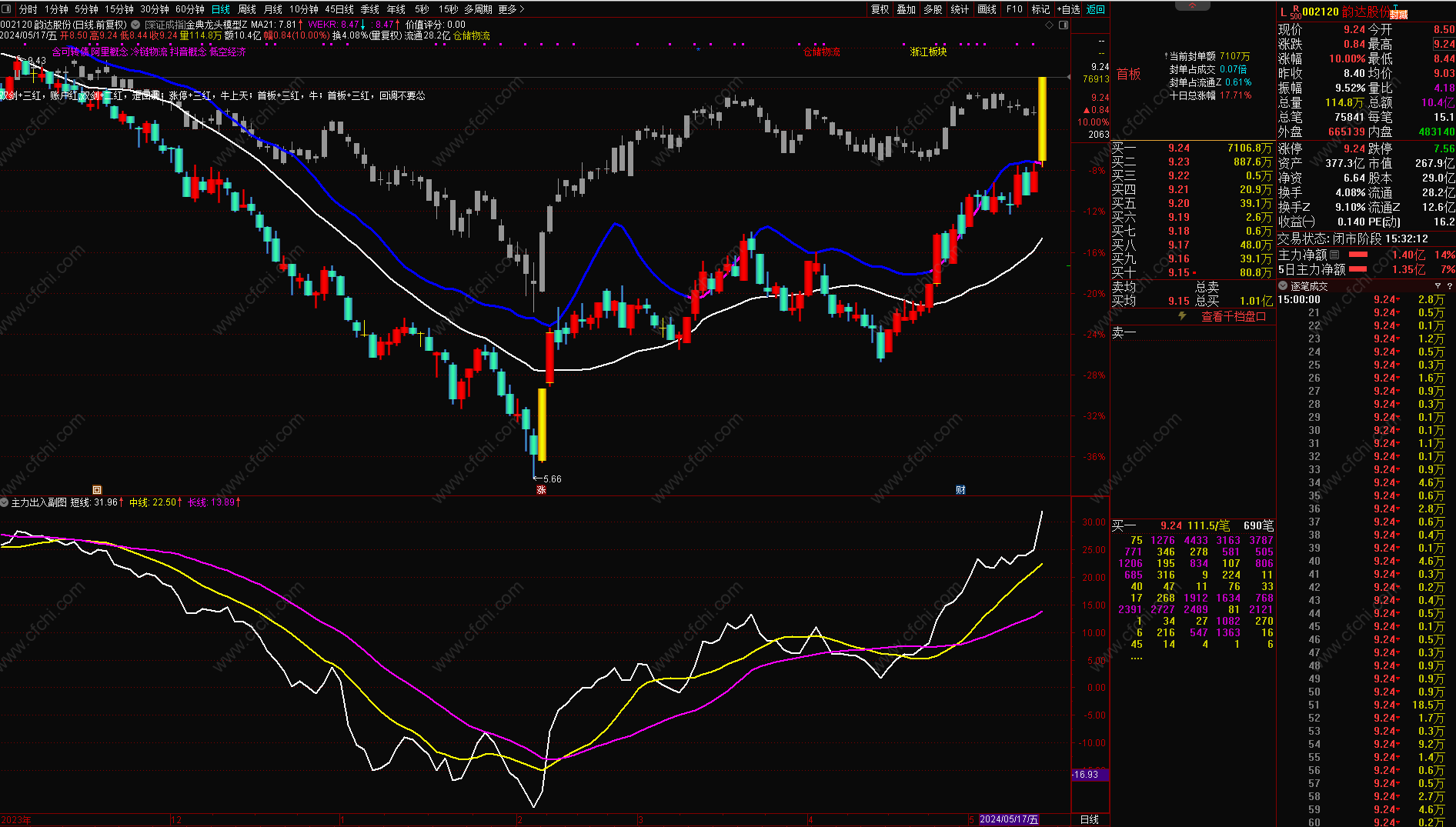Click the 阿里概念 concept tag
The width and height of the screenshot is (1456, 827).
click(x=110, y=52)
